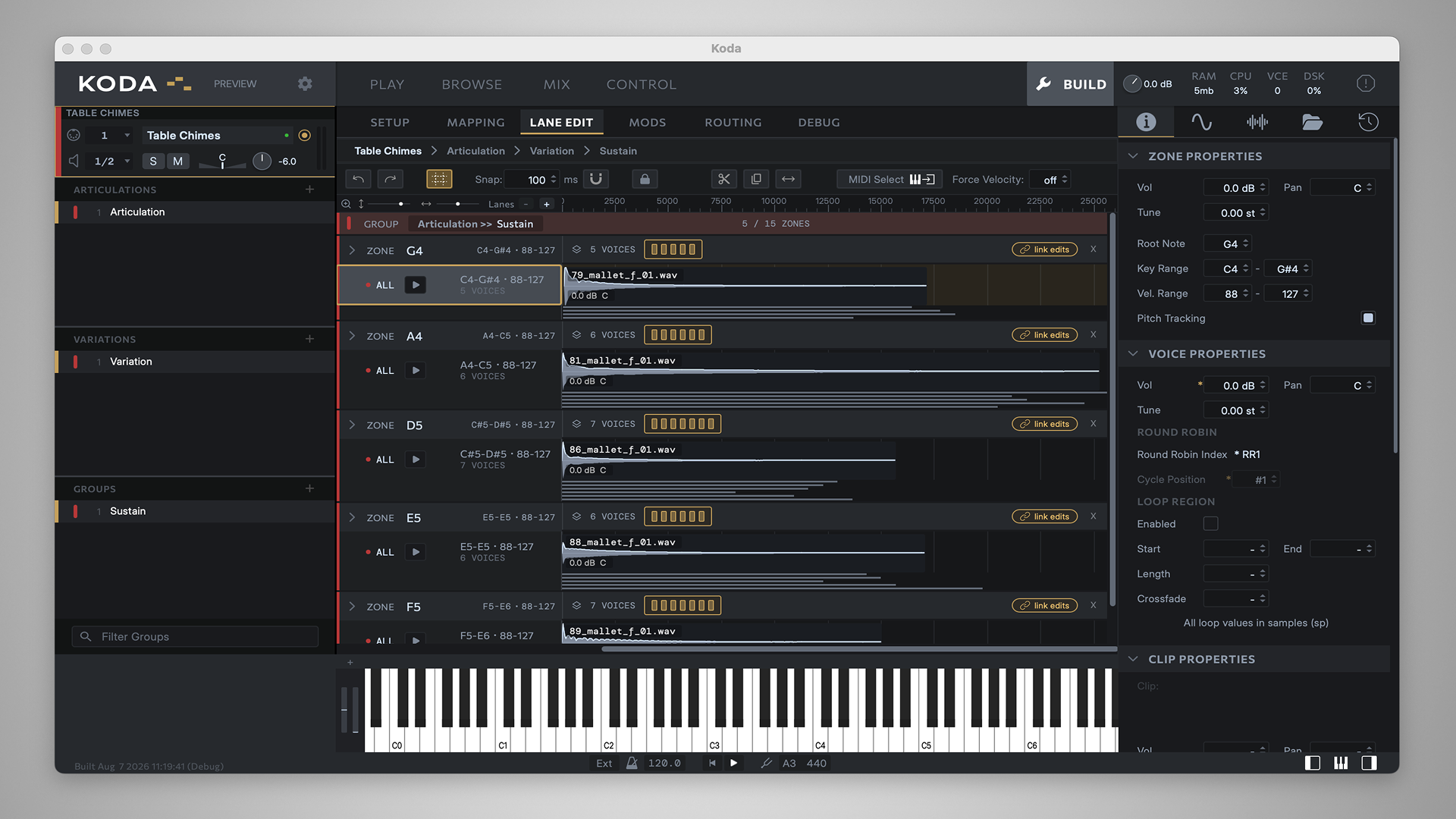Click the copy clip icon
The image size is (1456, 819).
[756, 179]
